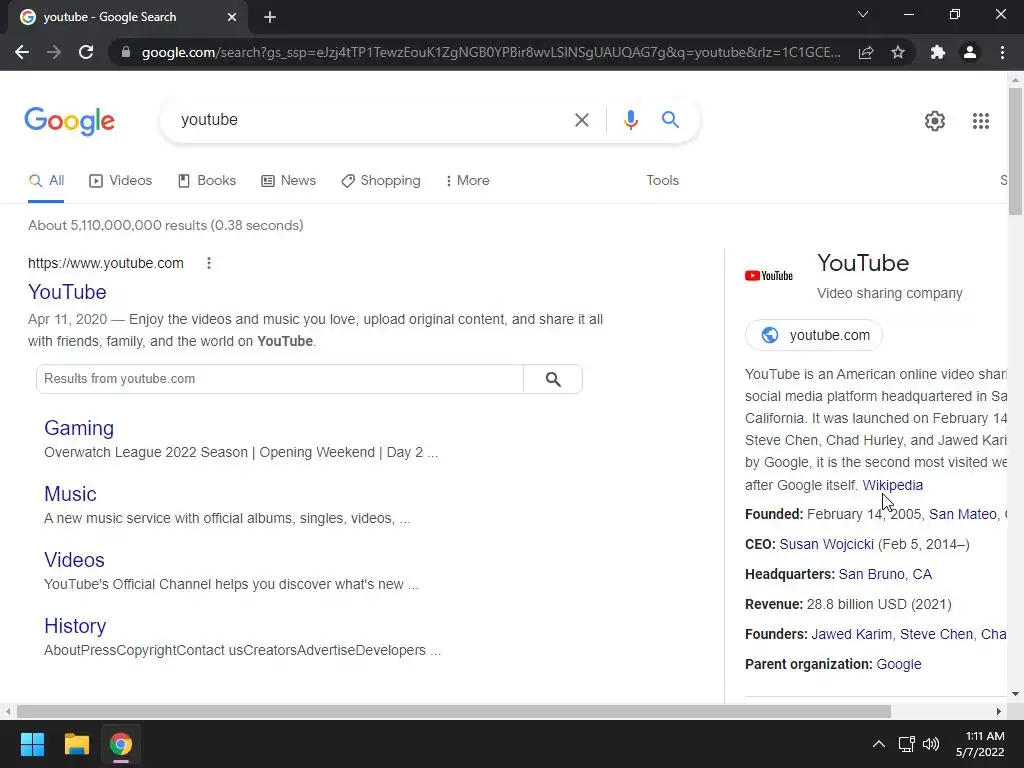Open the YouTube result title link

67,292
